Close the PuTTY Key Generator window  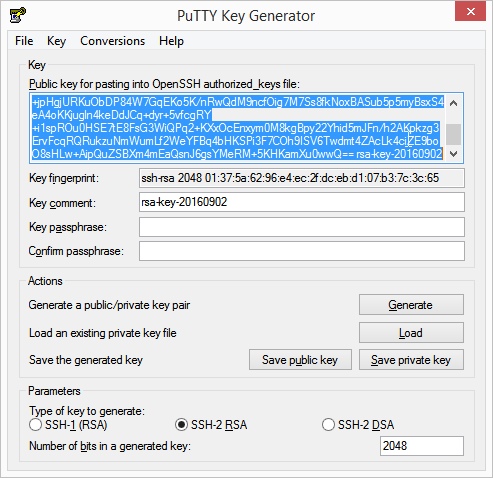470,11
